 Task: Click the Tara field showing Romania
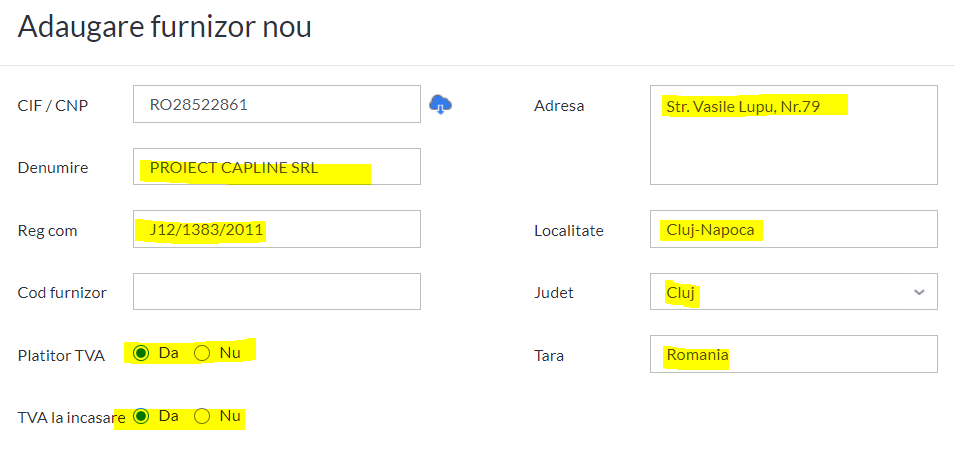[794, 354]
